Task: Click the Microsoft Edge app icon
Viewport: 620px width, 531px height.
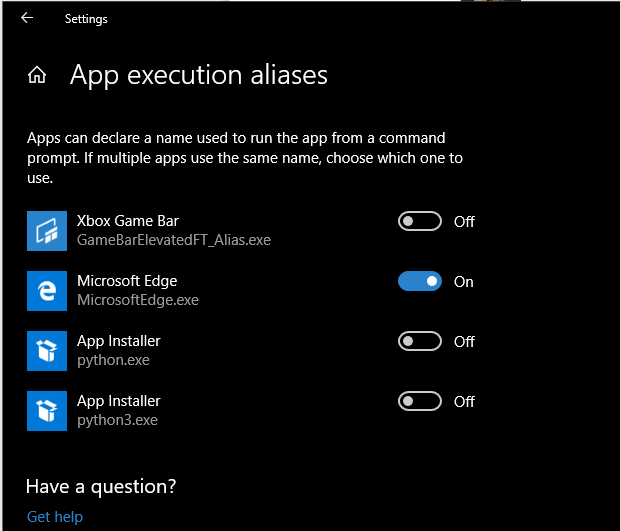Action: click(47, 291)
